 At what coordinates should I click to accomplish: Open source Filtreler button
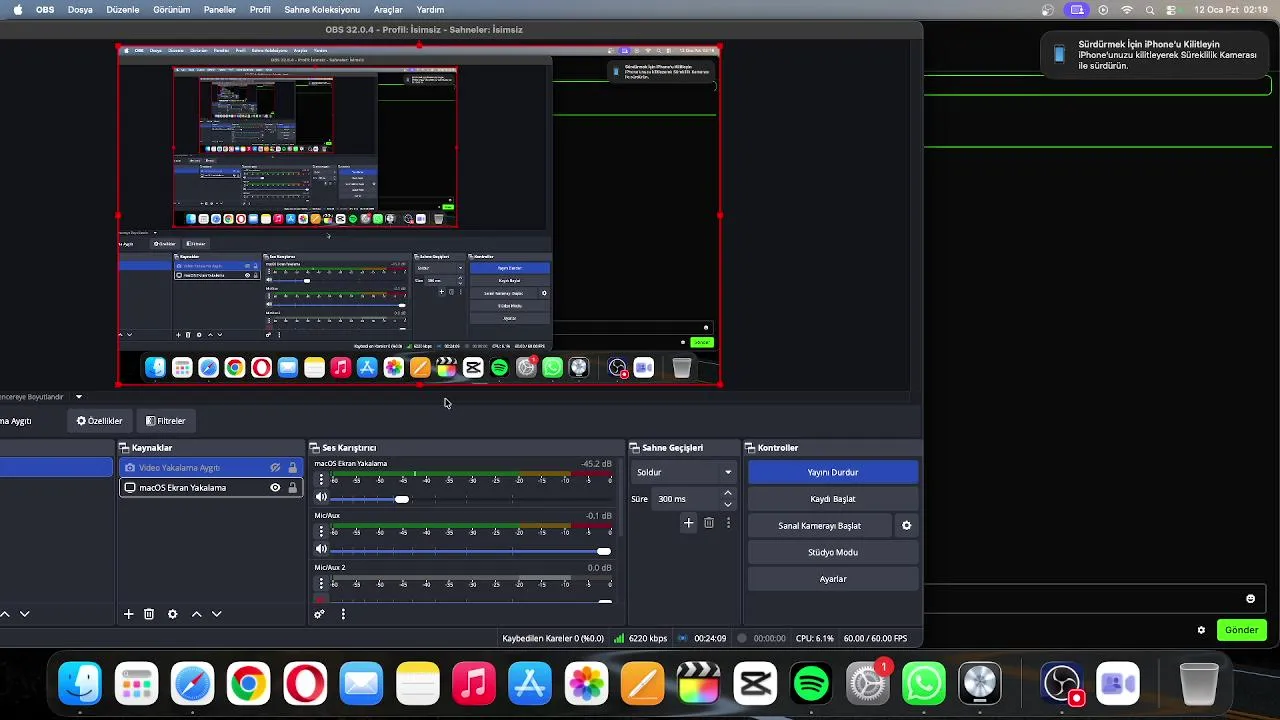click(x=165, y=421)
